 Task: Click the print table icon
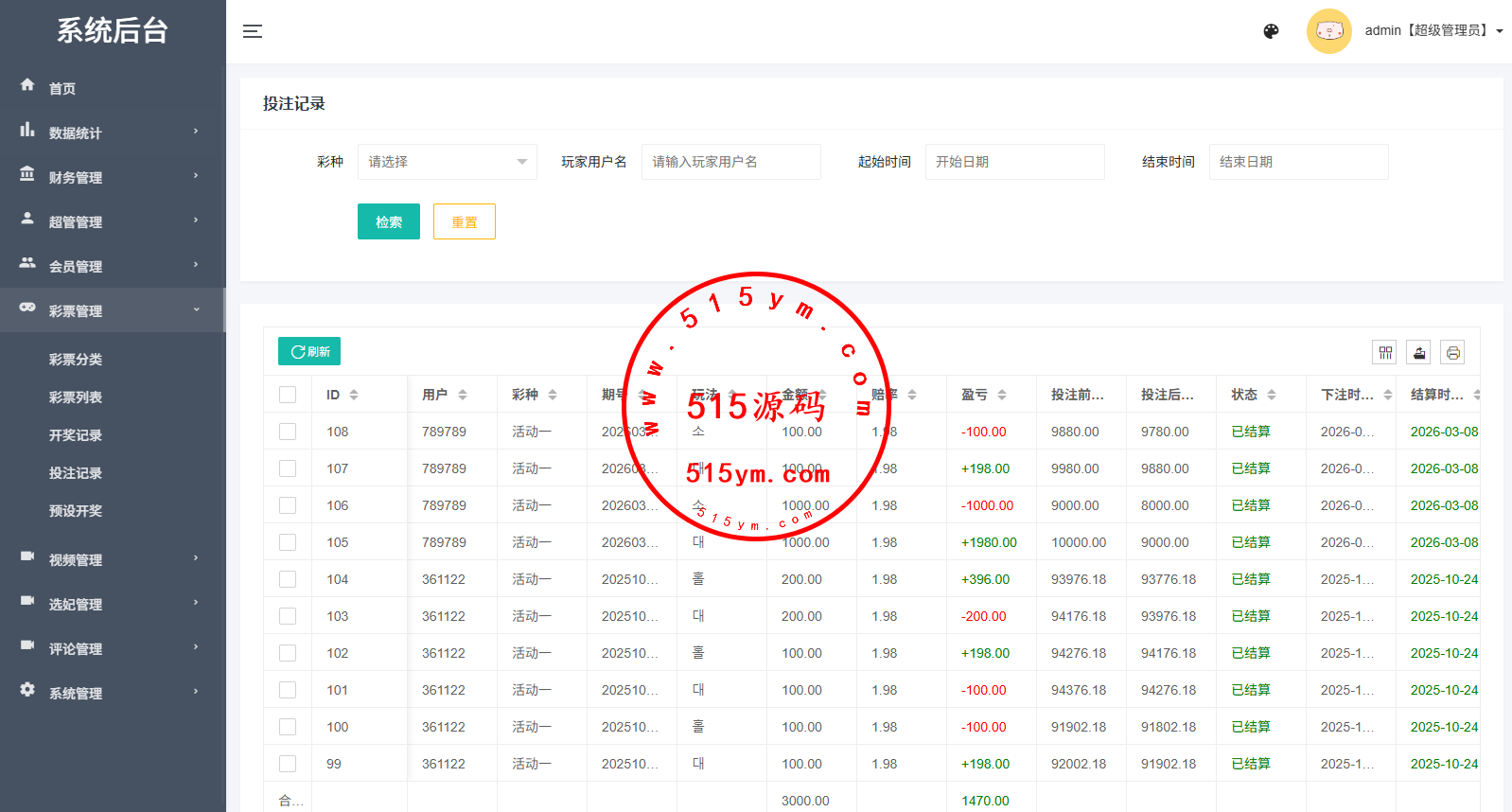1452,353
